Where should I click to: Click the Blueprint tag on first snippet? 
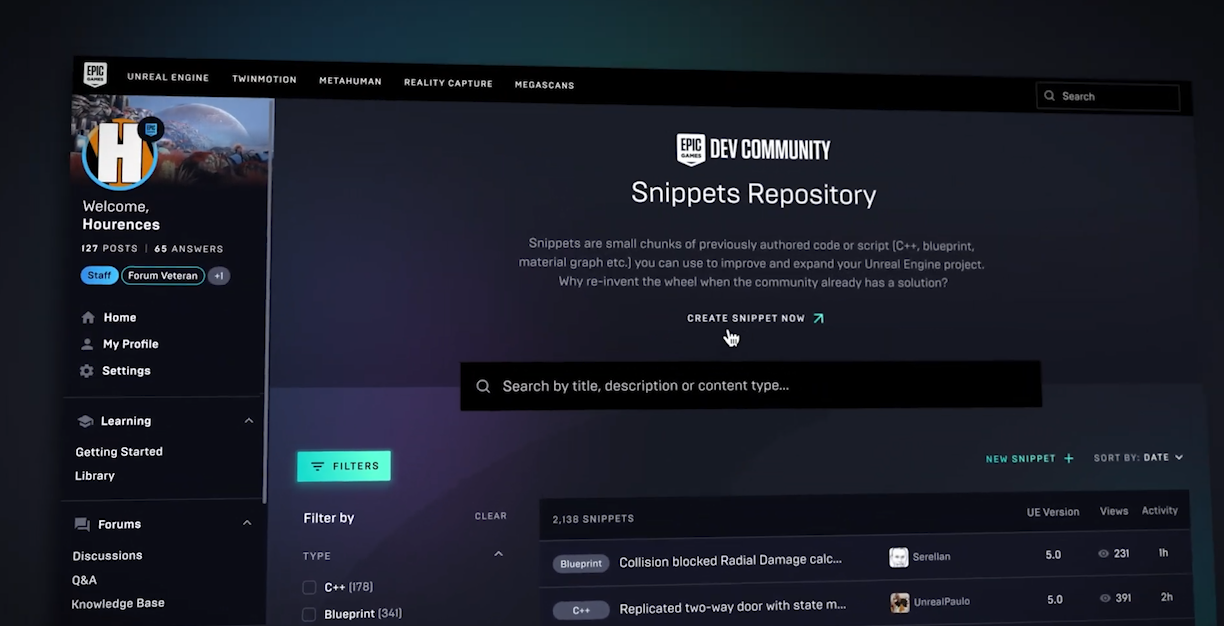click(x=581, y=563)
